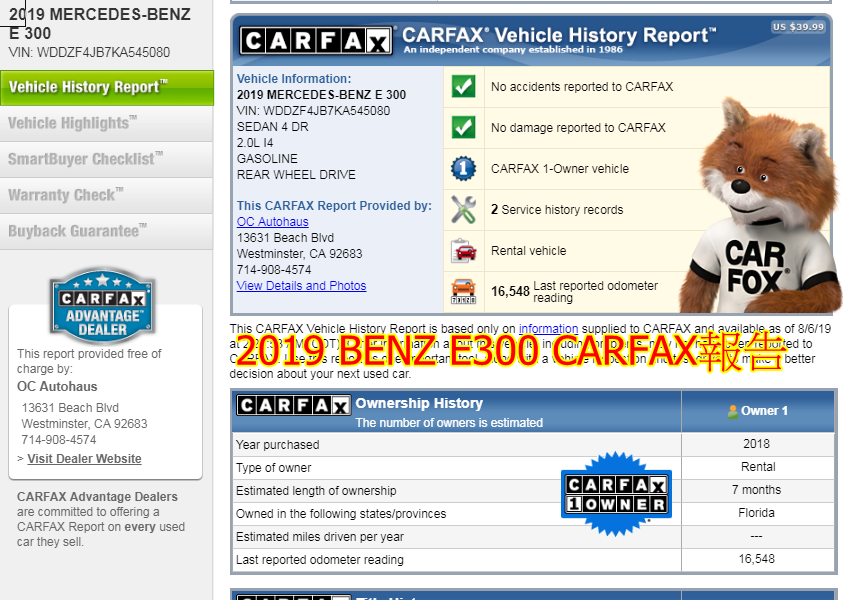Image resolution: width=850 pixels, height=600 pixels.
Task: Click the US $39.99 price badge
Action: coord(799,27)
